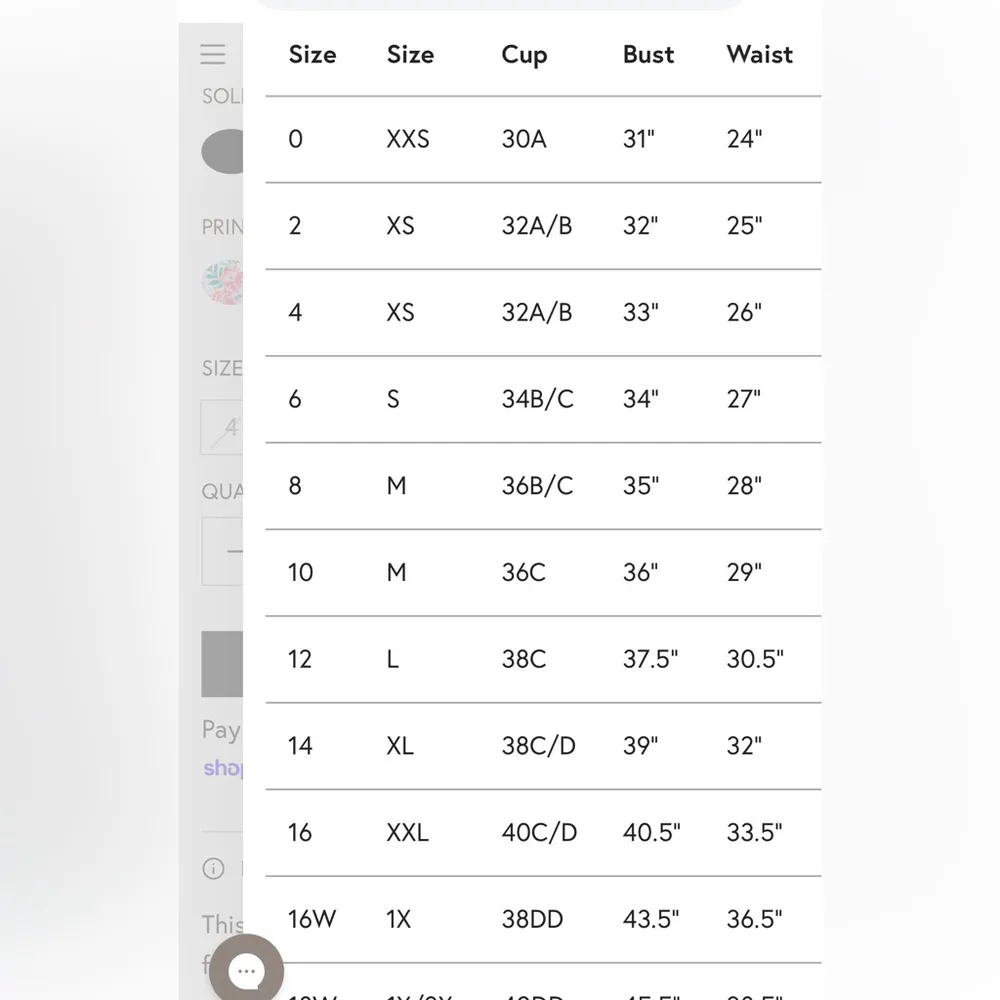Click the 30A cup cell
This screenshot has width=1000, height=1000.
[x=524, y=139]
